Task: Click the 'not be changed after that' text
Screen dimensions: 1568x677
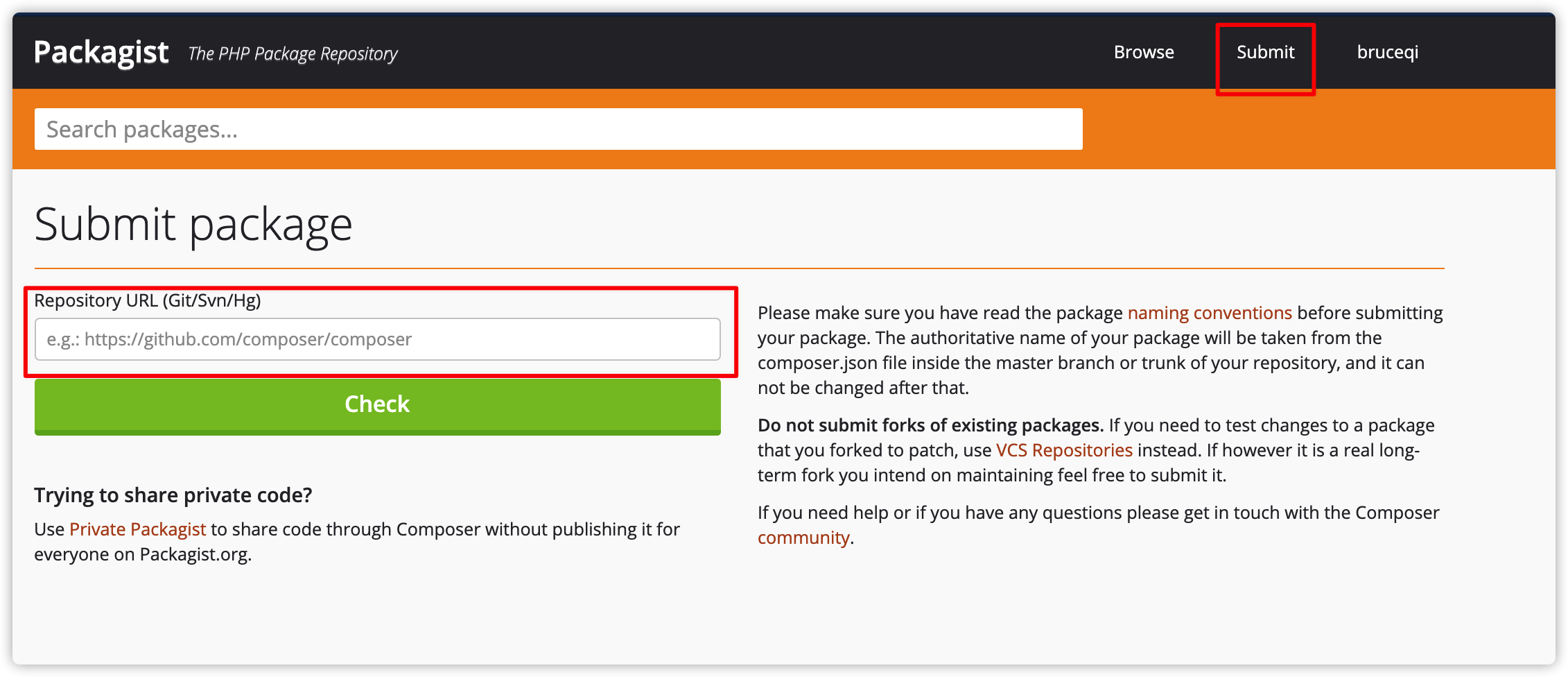Action: pos(862,388)
